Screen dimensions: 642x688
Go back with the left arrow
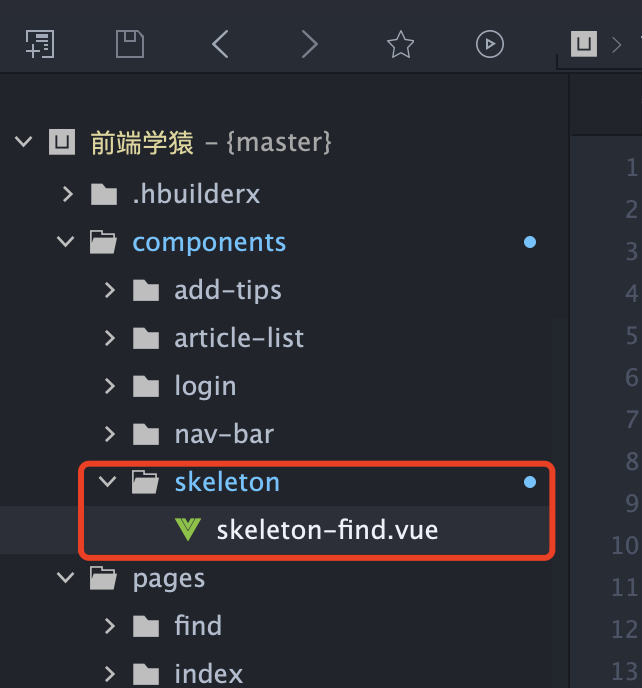pyautogui.click(x=221, y=44)
